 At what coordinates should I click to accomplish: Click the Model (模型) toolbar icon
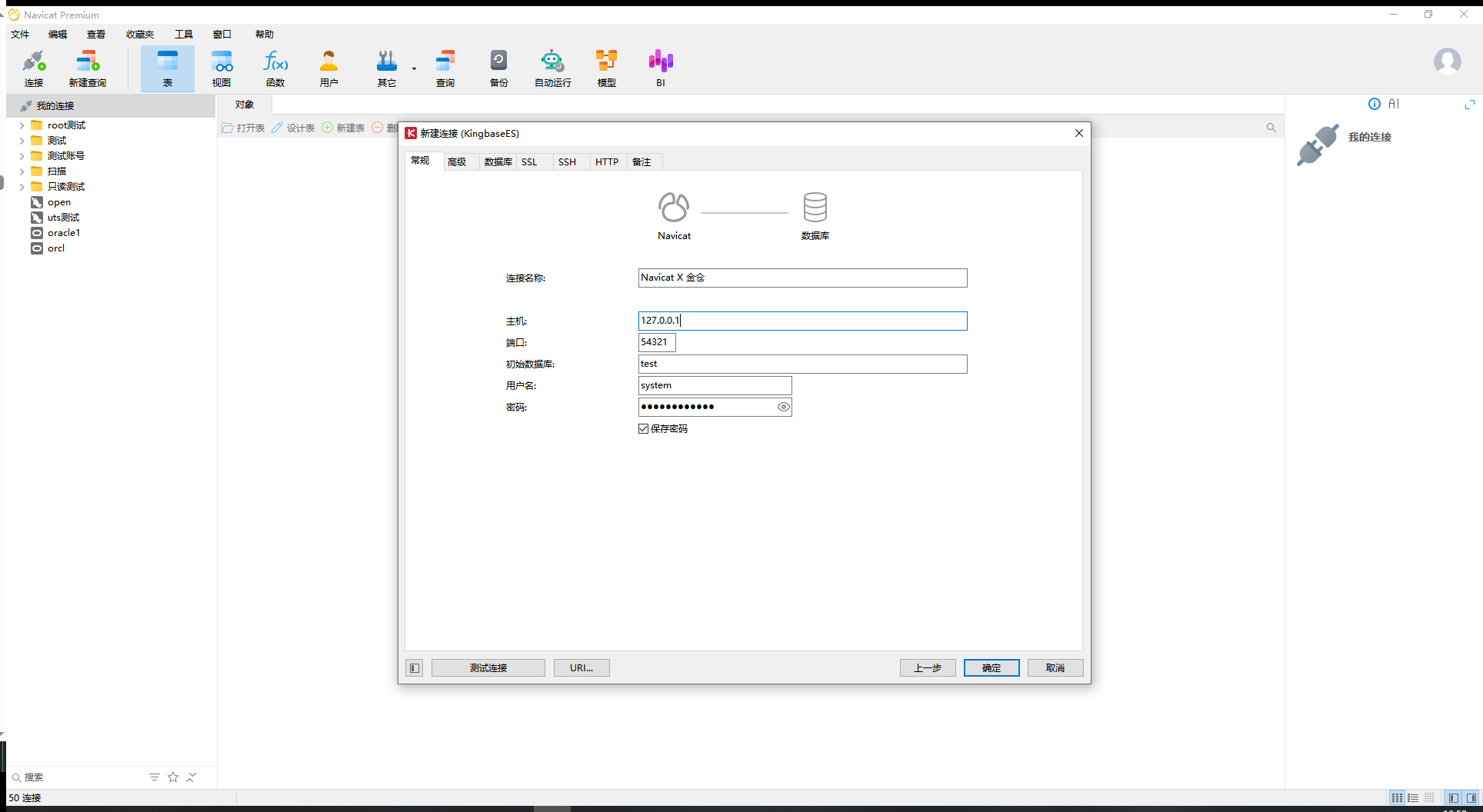[x=607, y=68]
